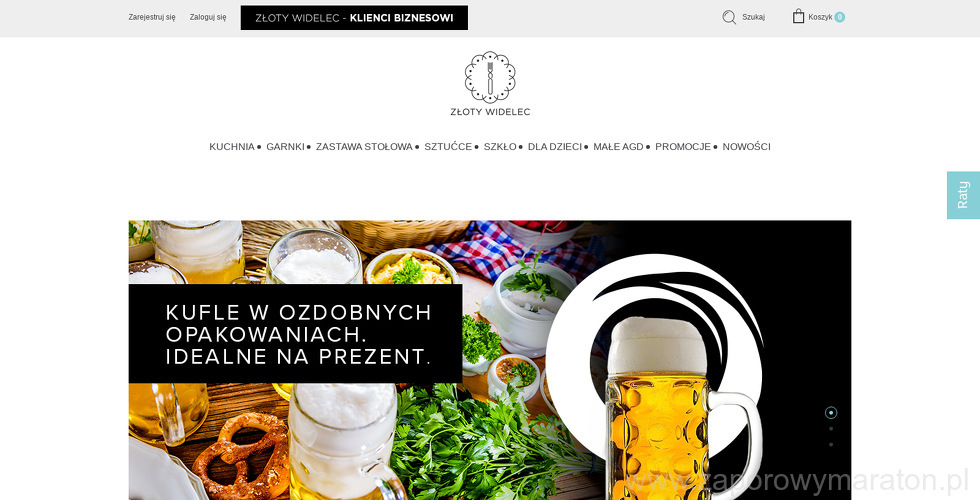980x500 pixels.
Task: Select the first slider dot indicator
Action: 831,412
